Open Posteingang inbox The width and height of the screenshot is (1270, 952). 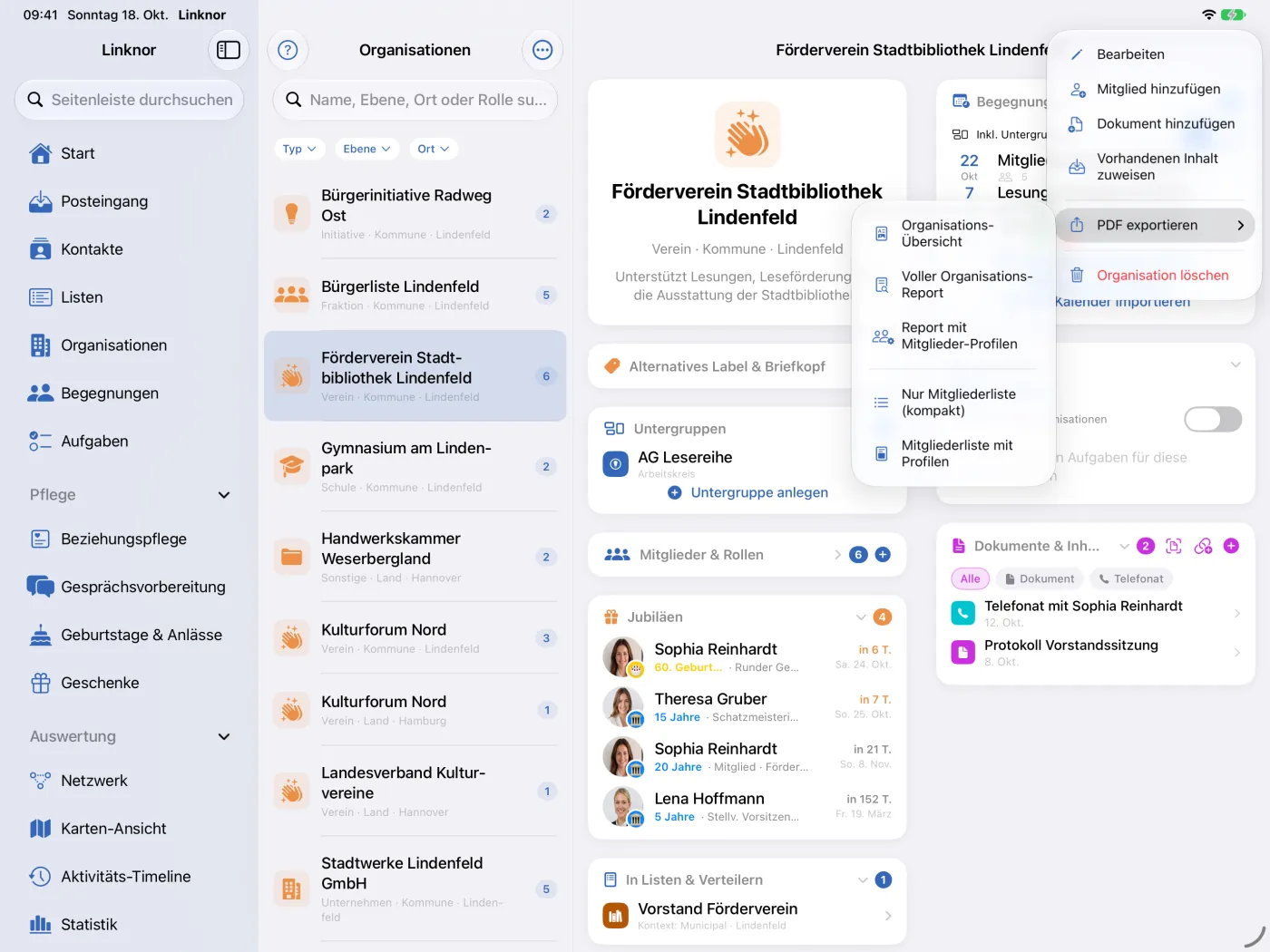point(129,201)
